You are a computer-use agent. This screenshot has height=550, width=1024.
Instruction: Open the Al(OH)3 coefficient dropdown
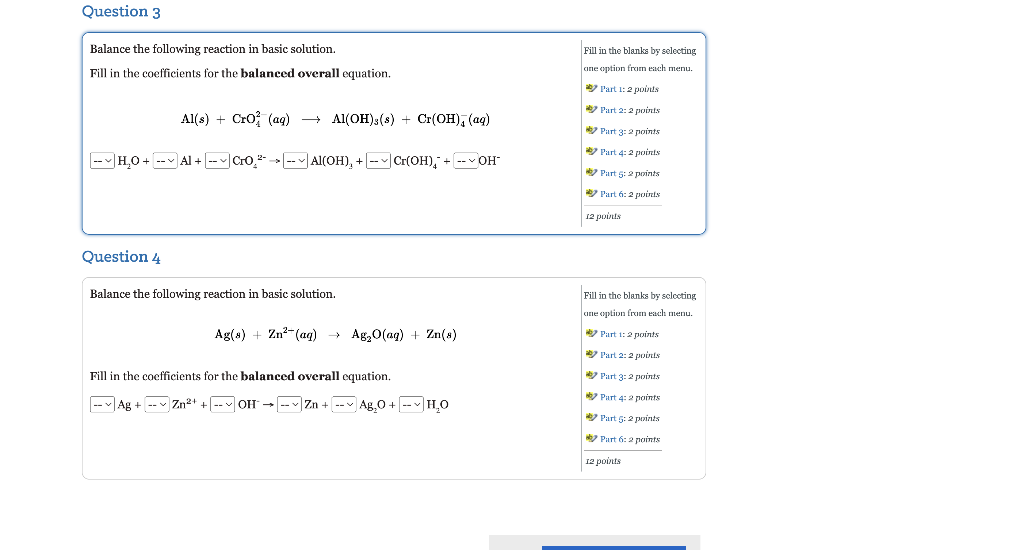pyautogui.click(x=295, y=161)
